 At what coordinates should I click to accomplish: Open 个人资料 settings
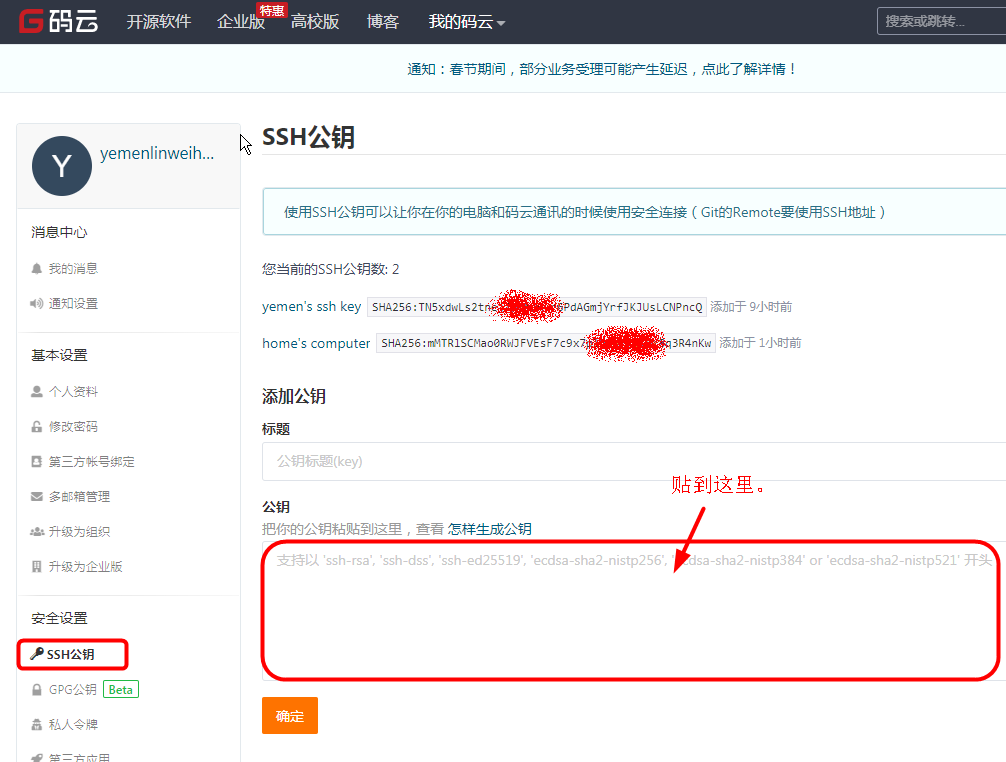[x=73, y=392]
